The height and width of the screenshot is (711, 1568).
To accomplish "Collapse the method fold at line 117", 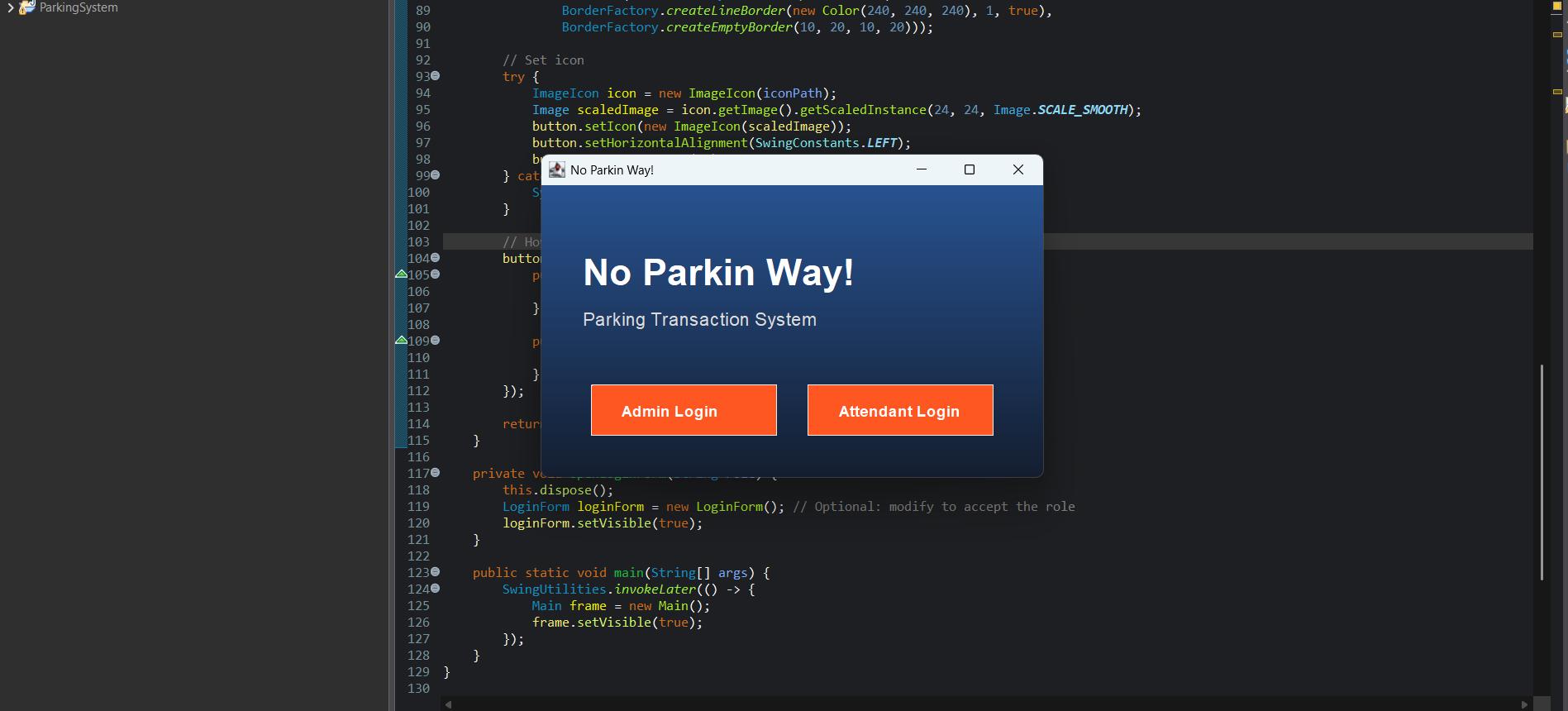I will 436,473.
